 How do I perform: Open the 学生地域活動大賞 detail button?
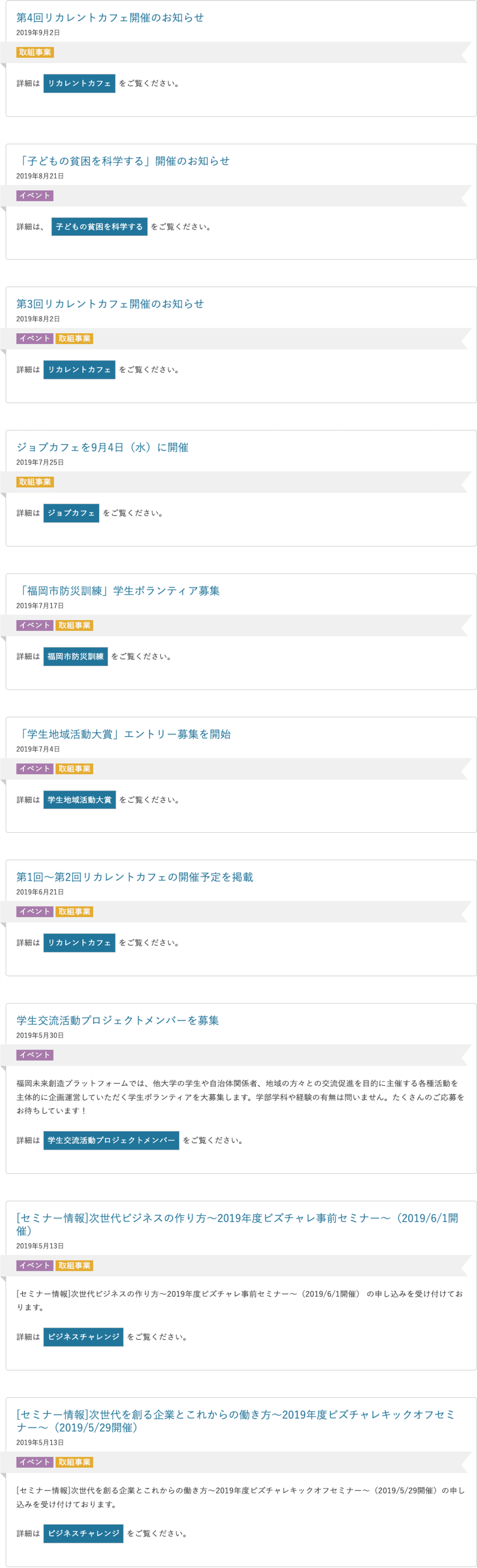point(80,800)
